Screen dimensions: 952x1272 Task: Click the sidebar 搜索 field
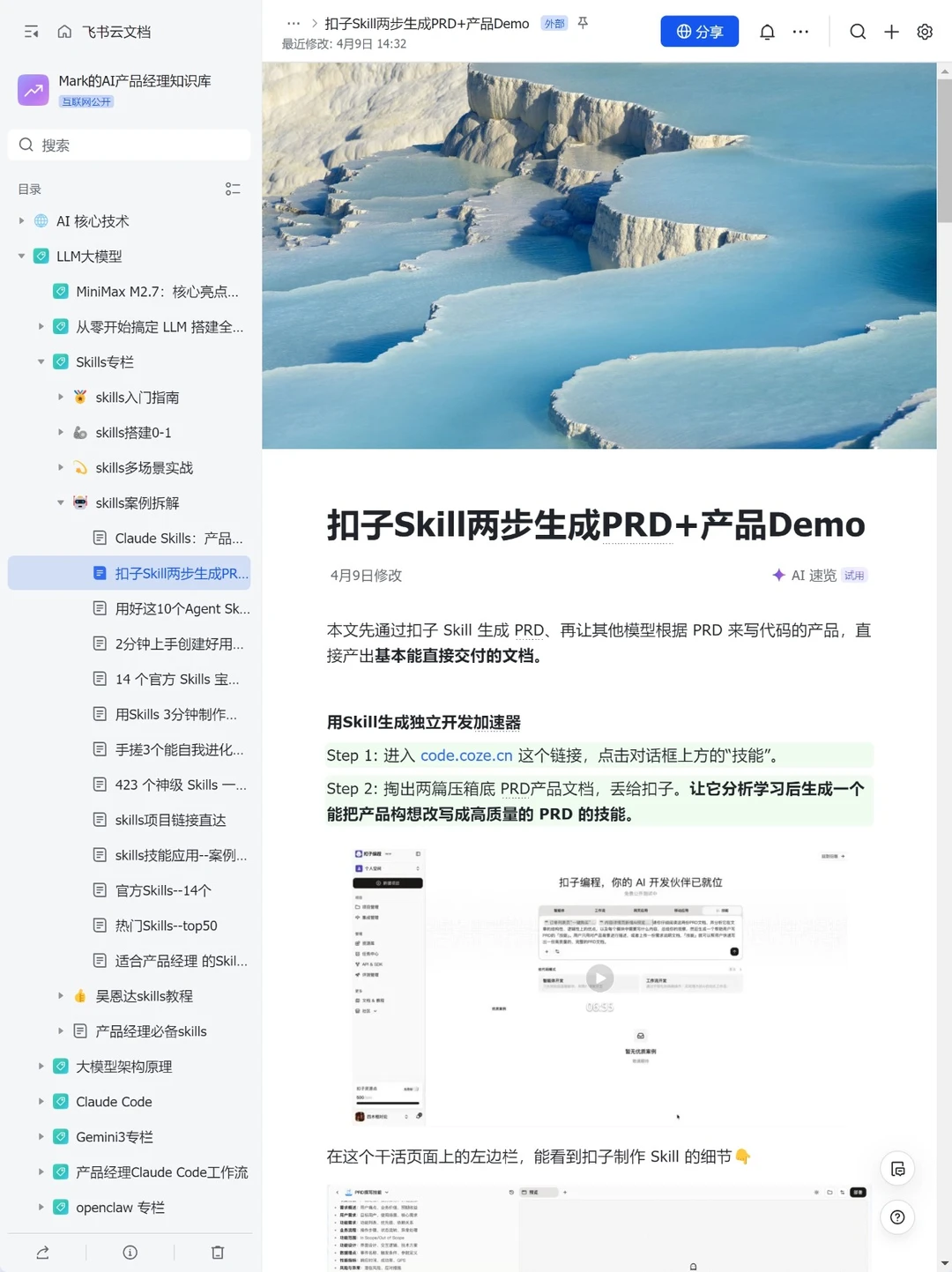(130, 145)
